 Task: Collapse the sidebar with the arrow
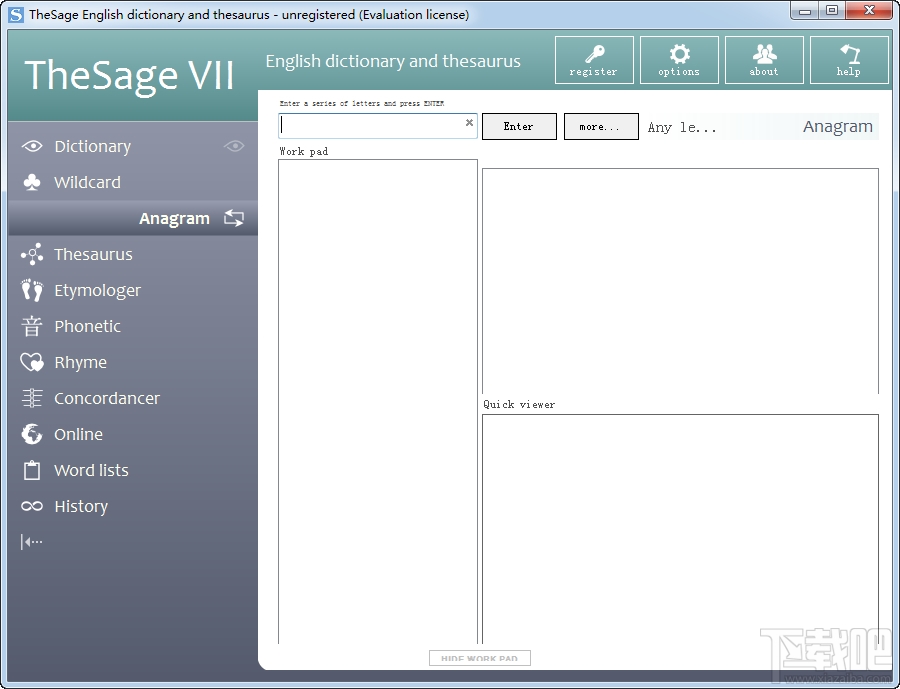click(30, 541)
